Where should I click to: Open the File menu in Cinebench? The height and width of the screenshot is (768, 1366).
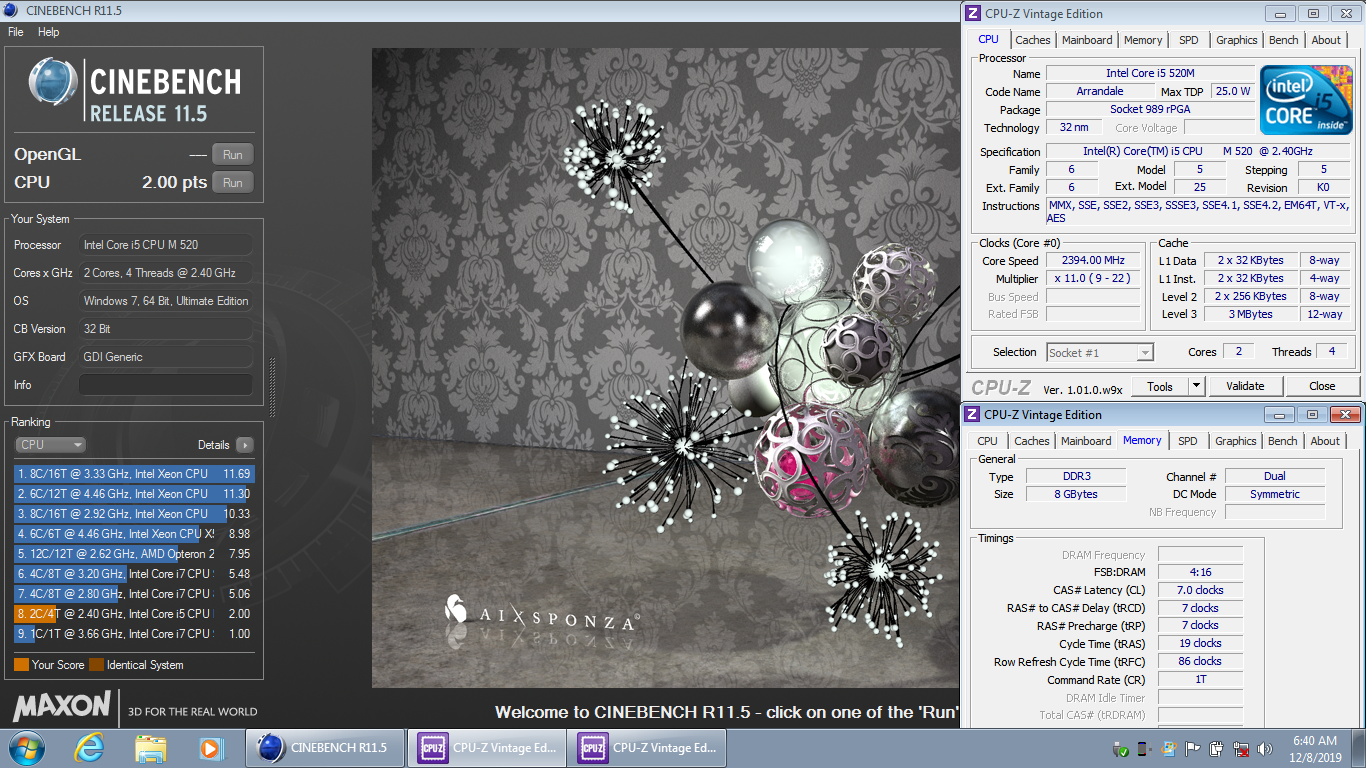click(x=15, y=32)
